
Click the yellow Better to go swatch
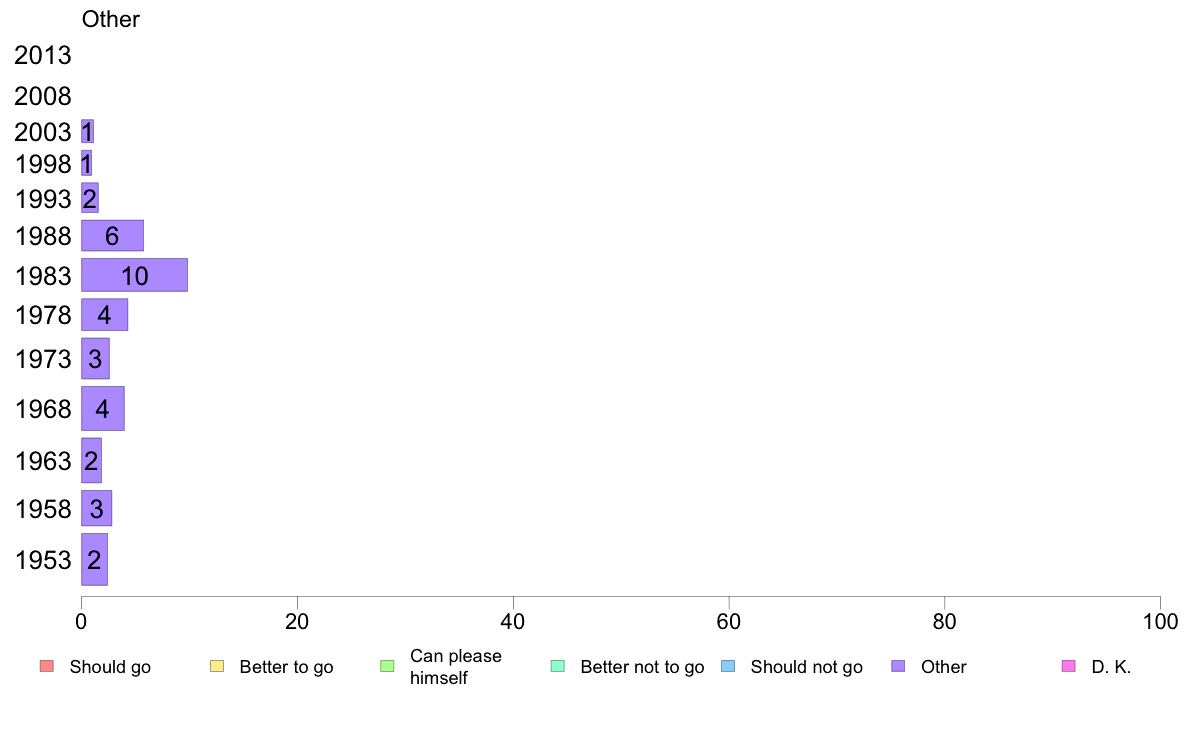[x=217, y=666]
